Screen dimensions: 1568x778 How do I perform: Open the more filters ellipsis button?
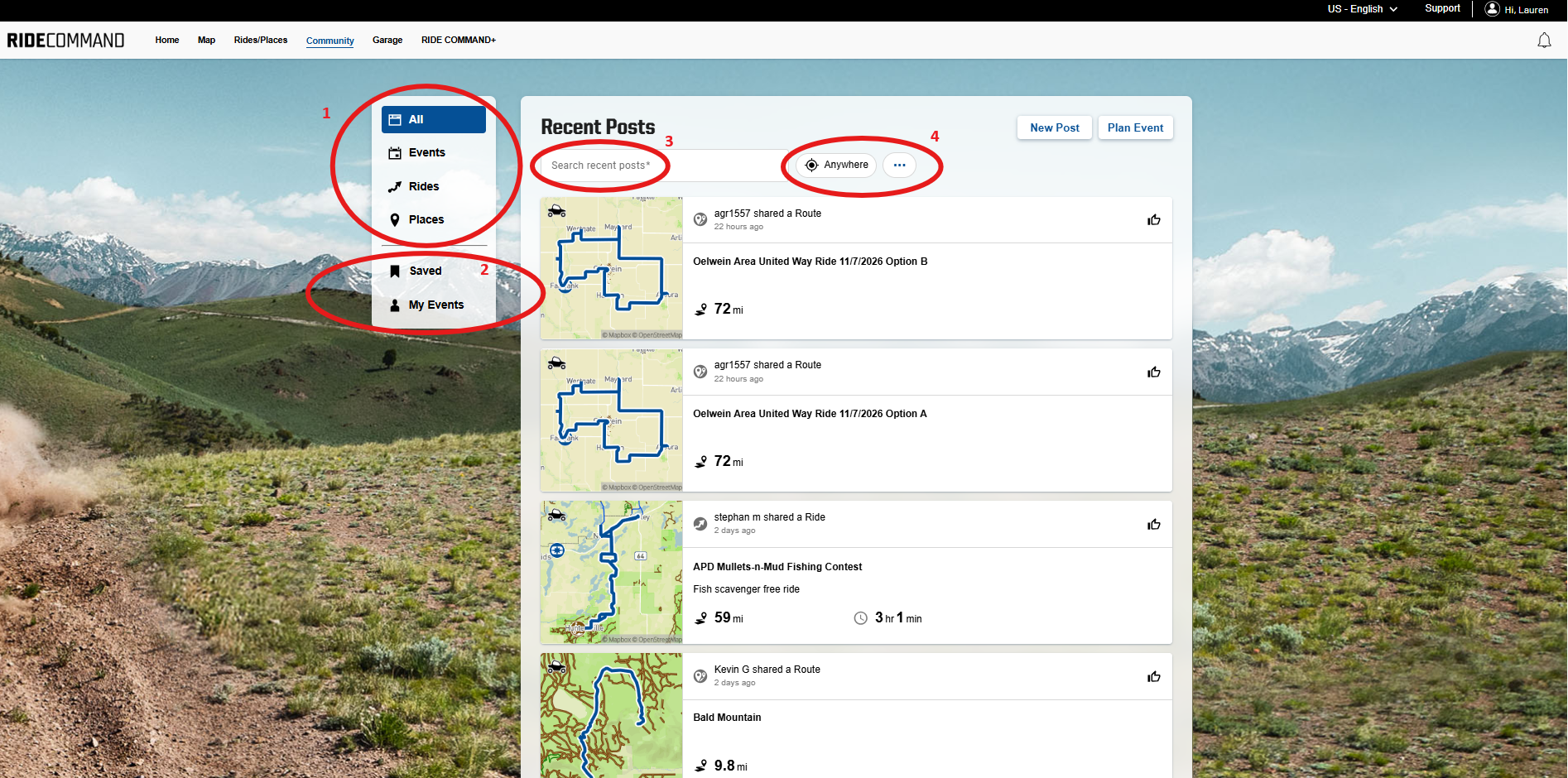(x=899, y=165)
